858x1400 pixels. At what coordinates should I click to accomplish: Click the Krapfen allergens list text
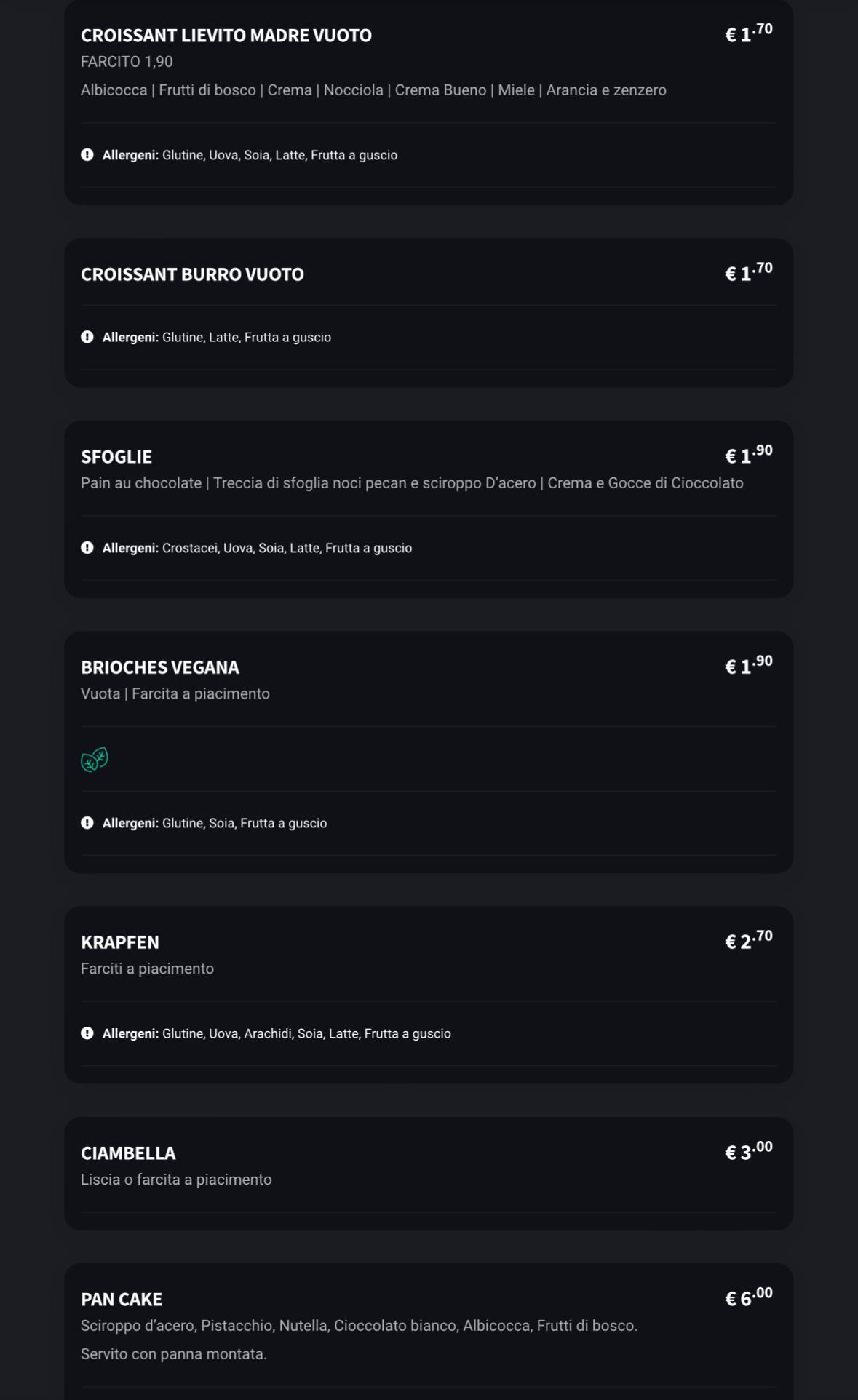coord(306,1033)
